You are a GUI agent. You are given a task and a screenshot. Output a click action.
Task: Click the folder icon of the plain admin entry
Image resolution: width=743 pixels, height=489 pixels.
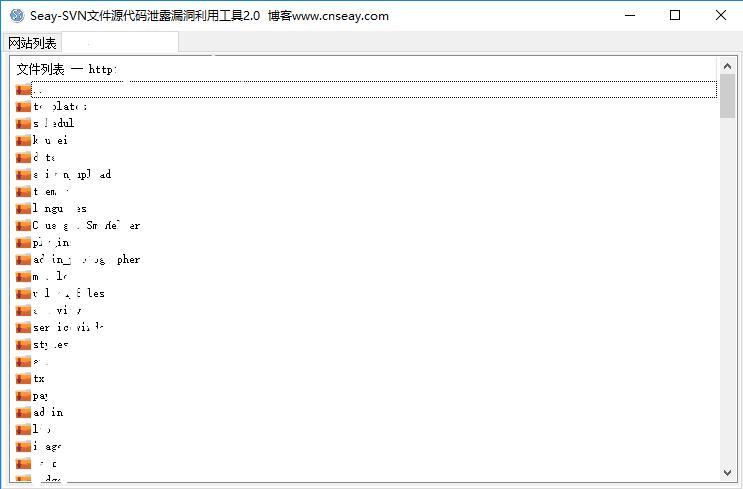[23, 413]
